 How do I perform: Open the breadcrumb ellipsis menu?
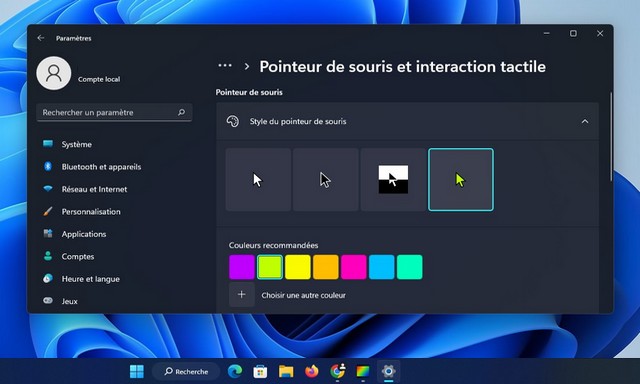tap(225, 66)
